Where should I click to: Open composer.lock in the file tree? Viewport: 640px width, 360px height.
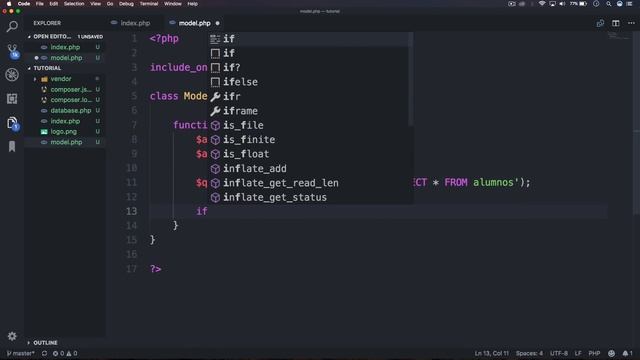coord(65,100)
